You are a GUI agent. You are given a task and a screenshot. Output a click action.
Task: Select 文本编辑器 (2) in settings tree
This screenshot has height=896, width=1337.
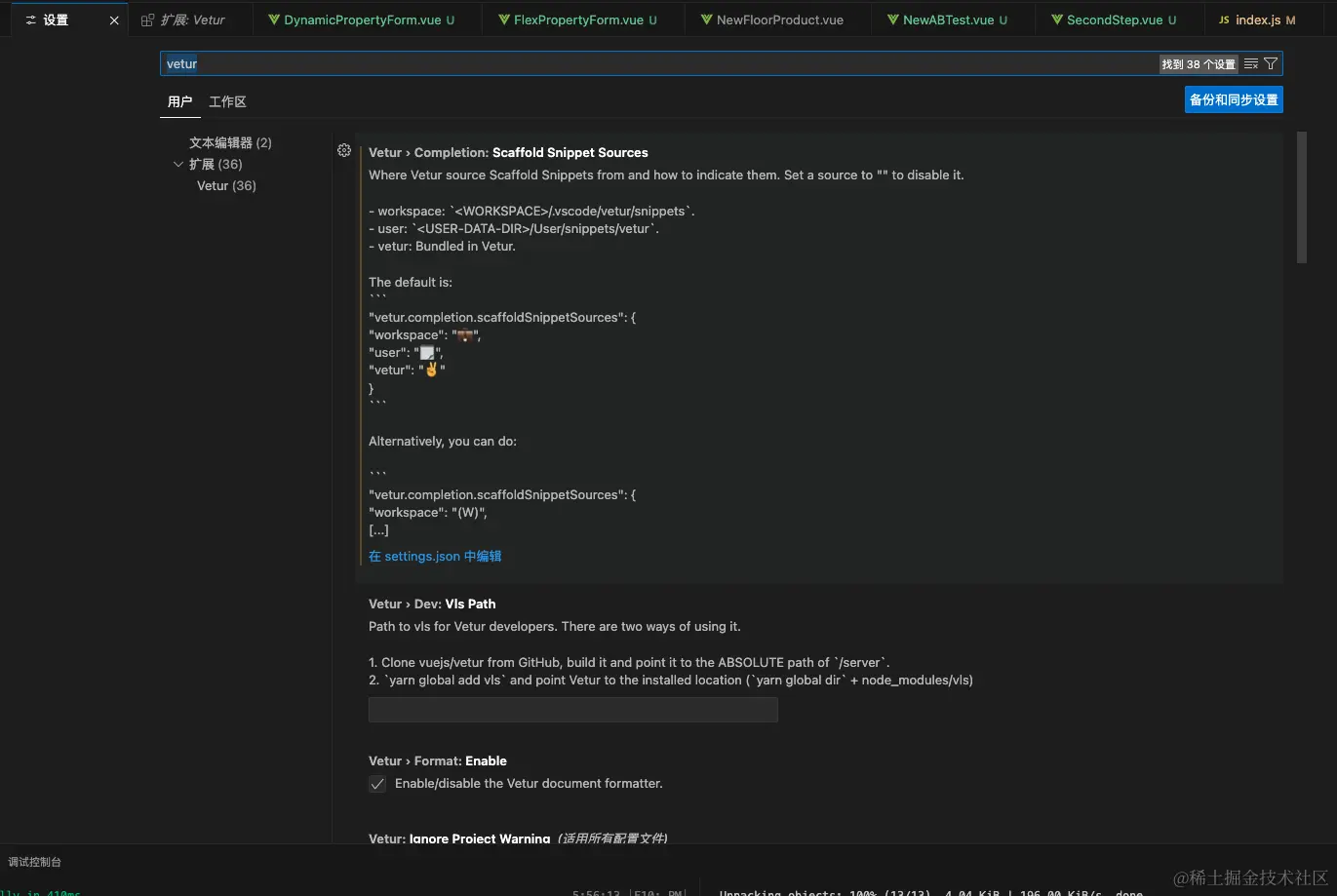[230, 142]
